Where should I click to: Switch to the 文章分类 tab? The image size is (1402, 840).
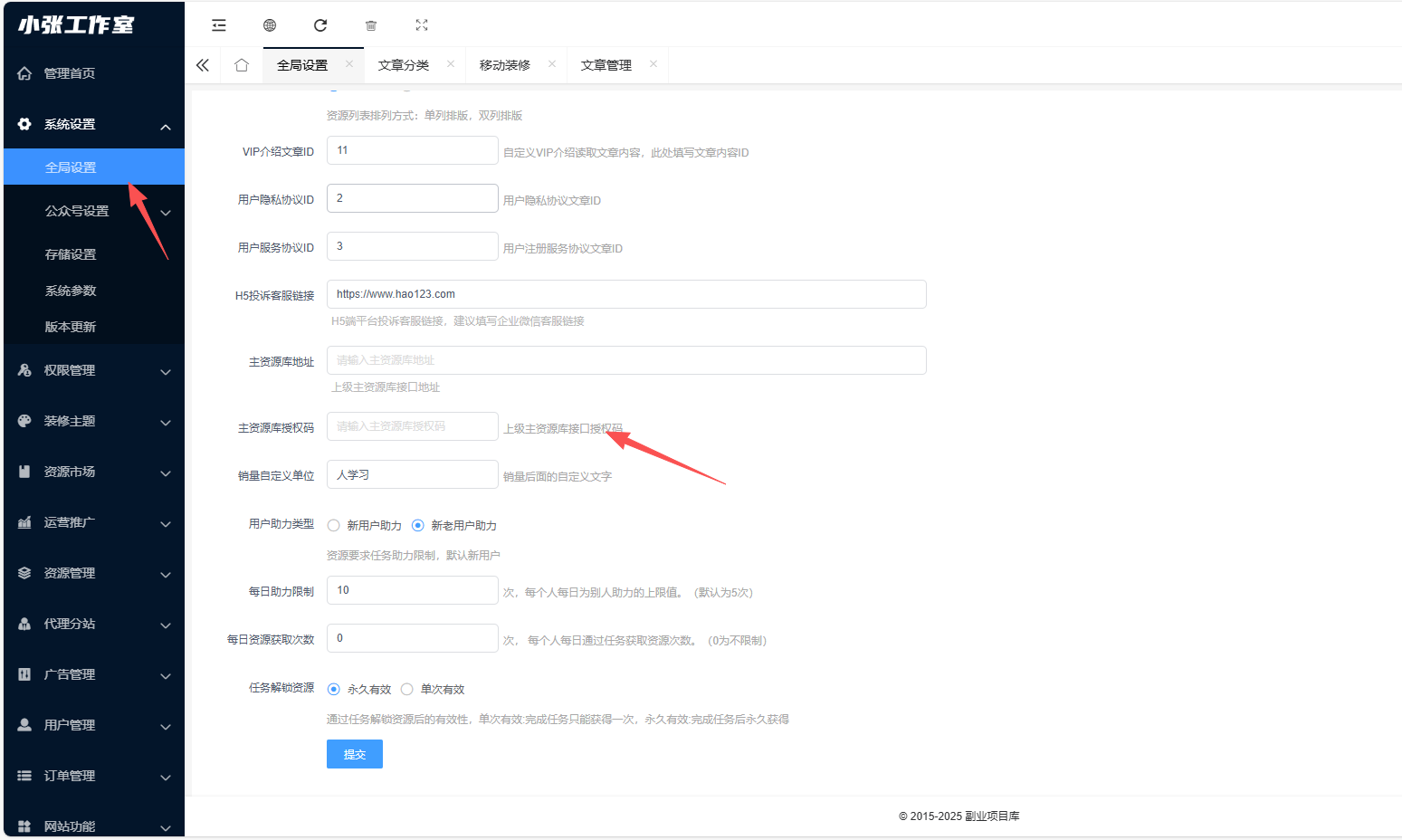(x=404, y=64)
